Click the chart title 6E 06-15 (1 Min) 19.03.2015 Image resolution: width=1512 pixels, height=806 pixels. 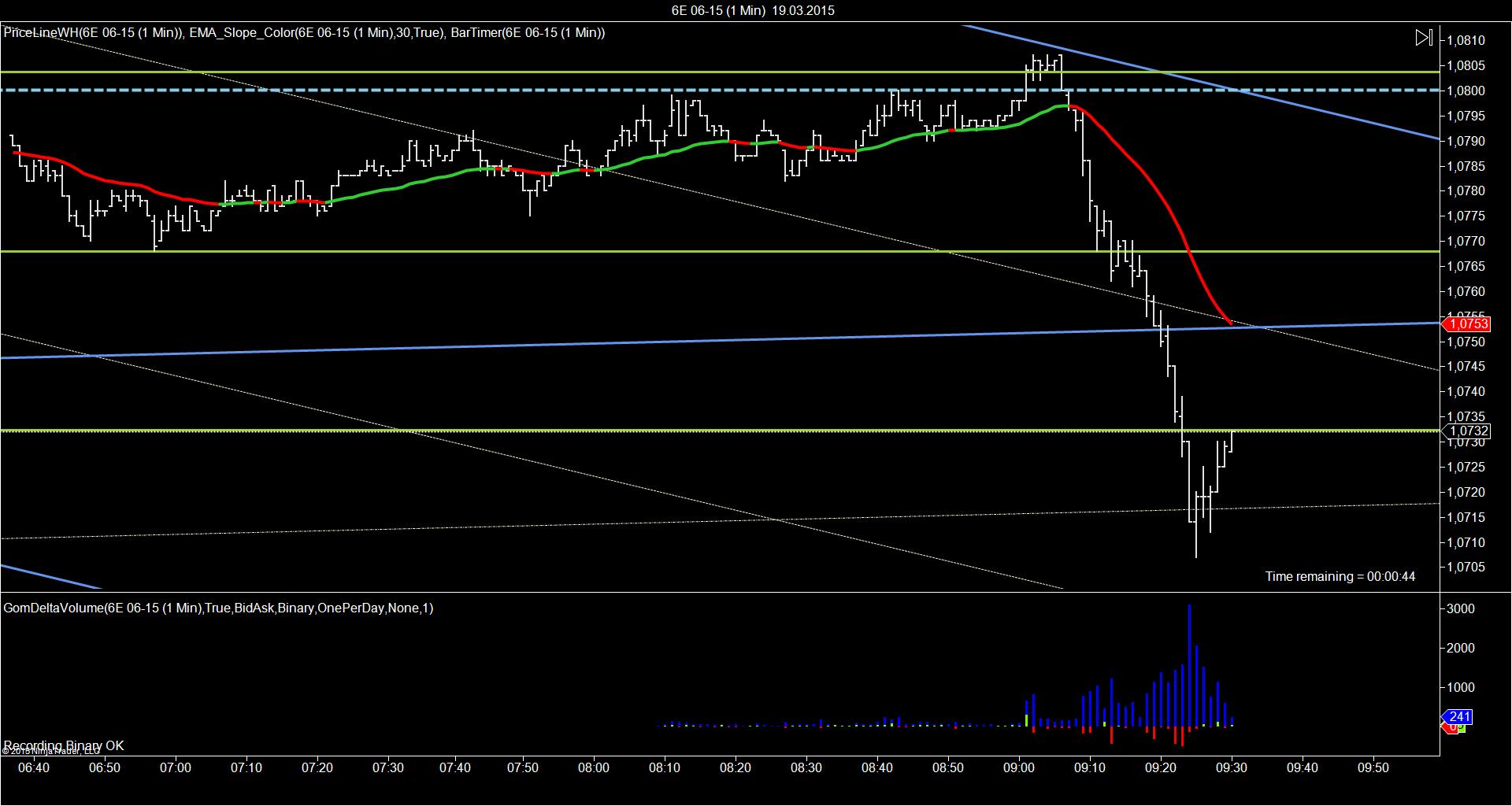[x=753, y=10]
